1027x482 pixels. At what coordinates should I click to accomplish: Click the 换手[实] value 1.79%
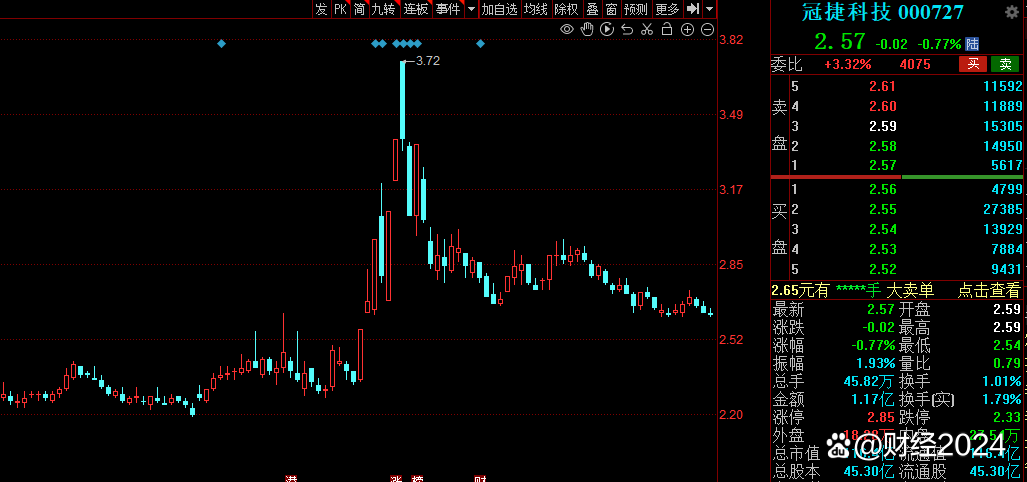pyautogui.click(x=1002, y=399)
